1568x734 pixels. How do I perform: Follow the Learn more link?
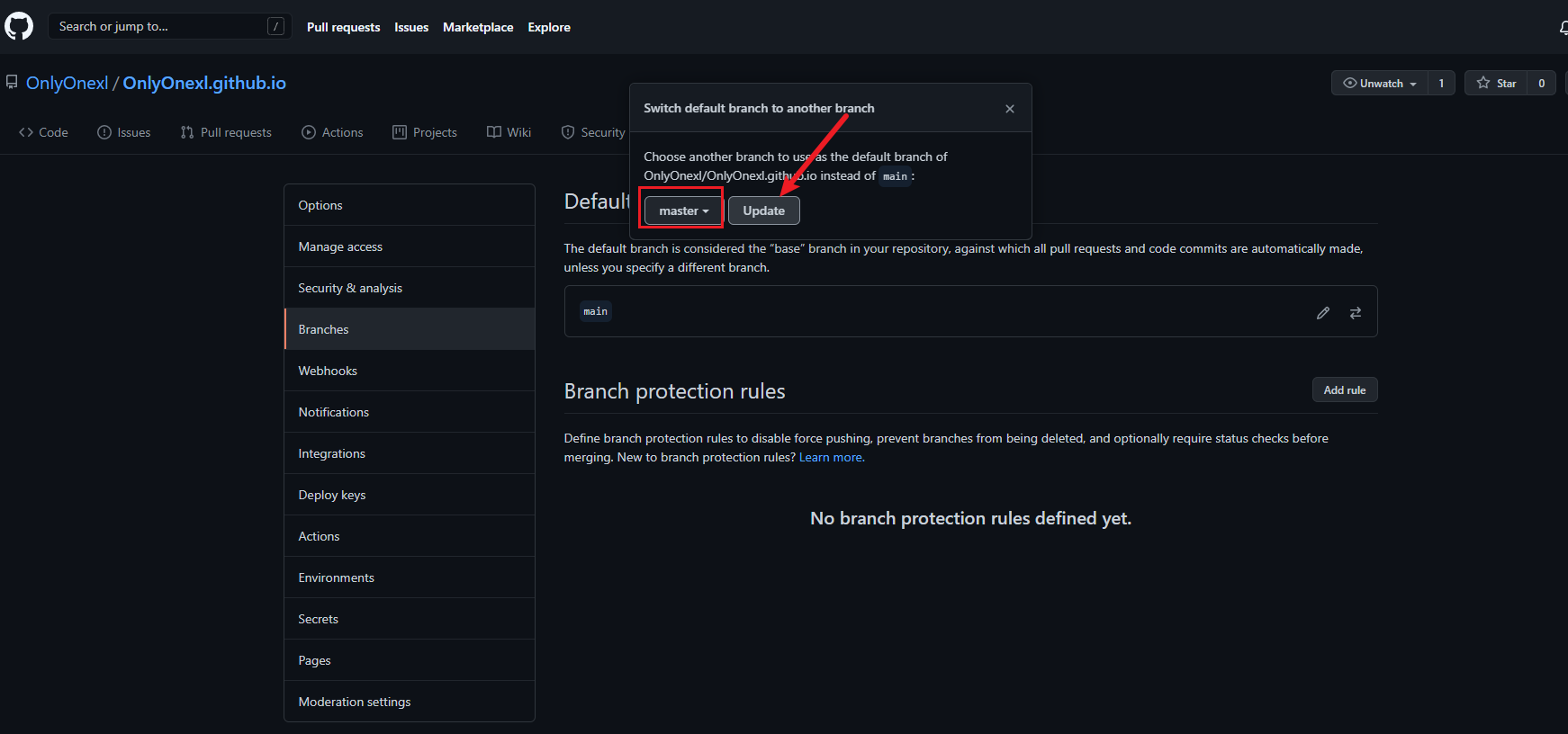coord(832,457)
